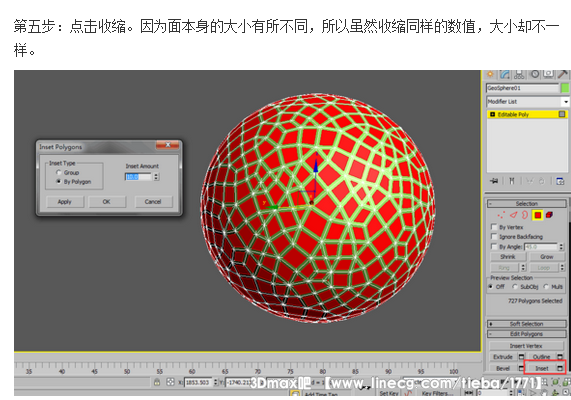Click the Make Unique icon
Screen dimensions: 571x400
529,181
